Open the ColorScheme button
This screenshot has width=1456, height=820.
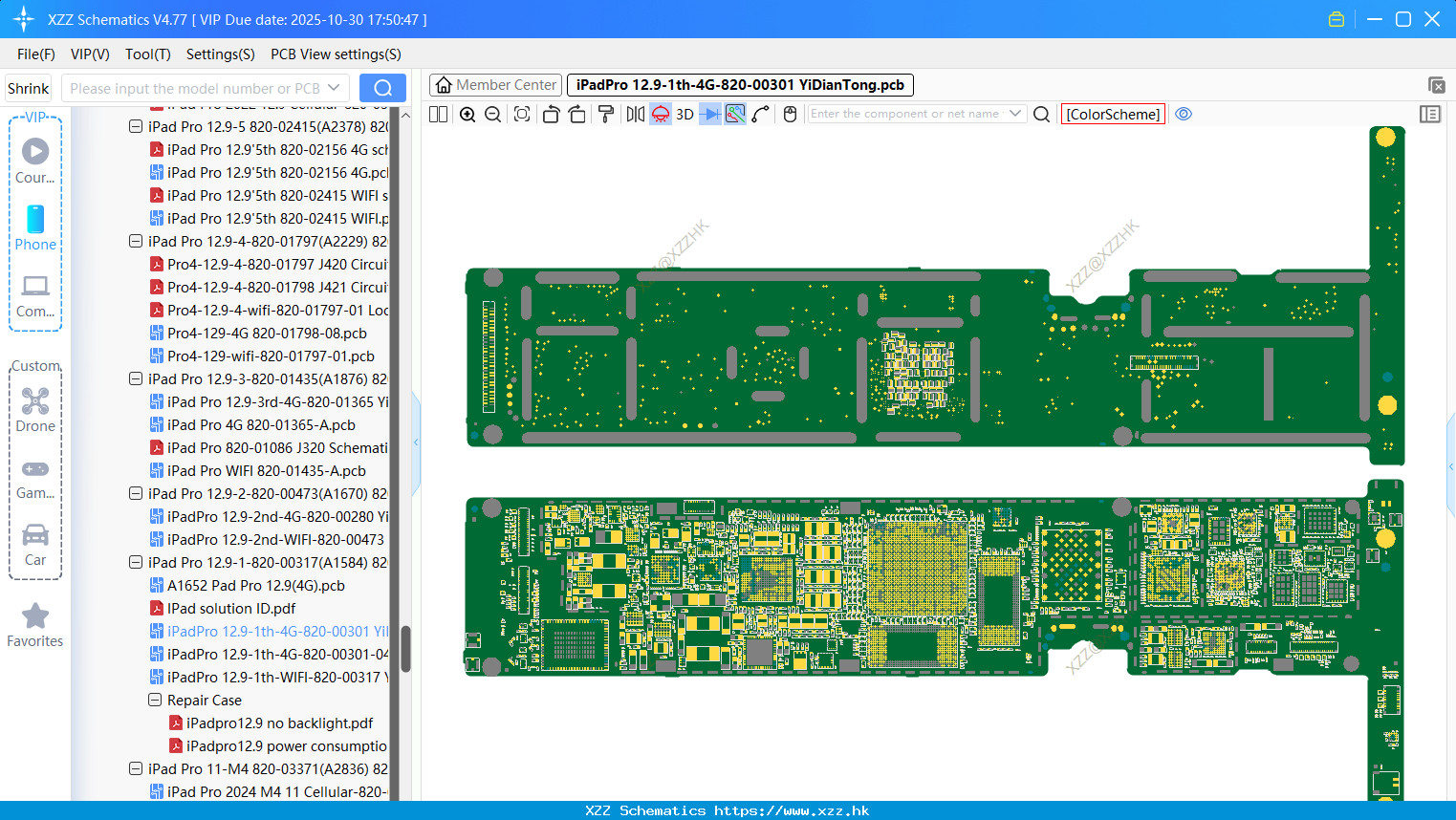[x=1113, y=114]
